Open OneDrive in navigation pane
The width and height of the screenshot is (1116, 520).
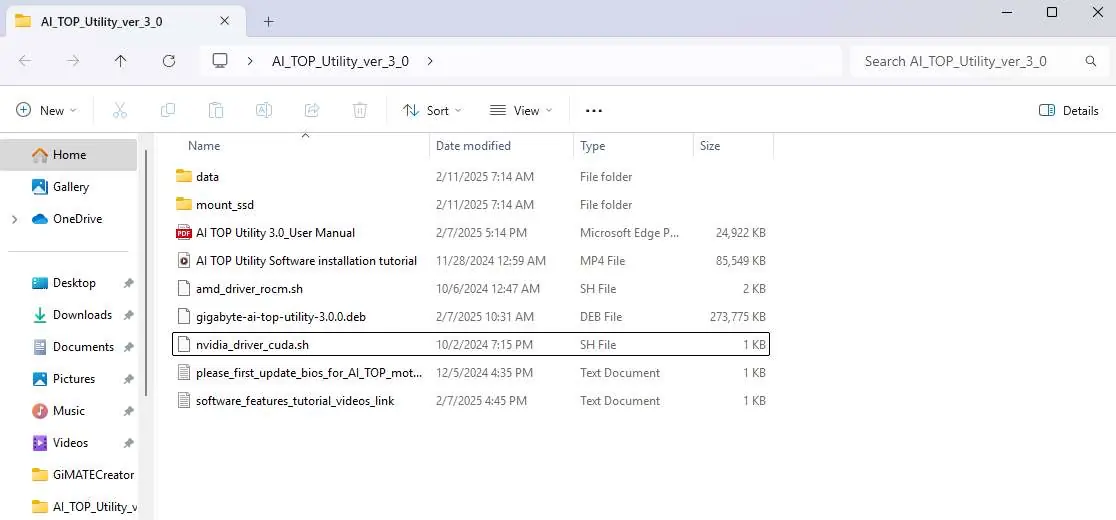tap(69, 219)
